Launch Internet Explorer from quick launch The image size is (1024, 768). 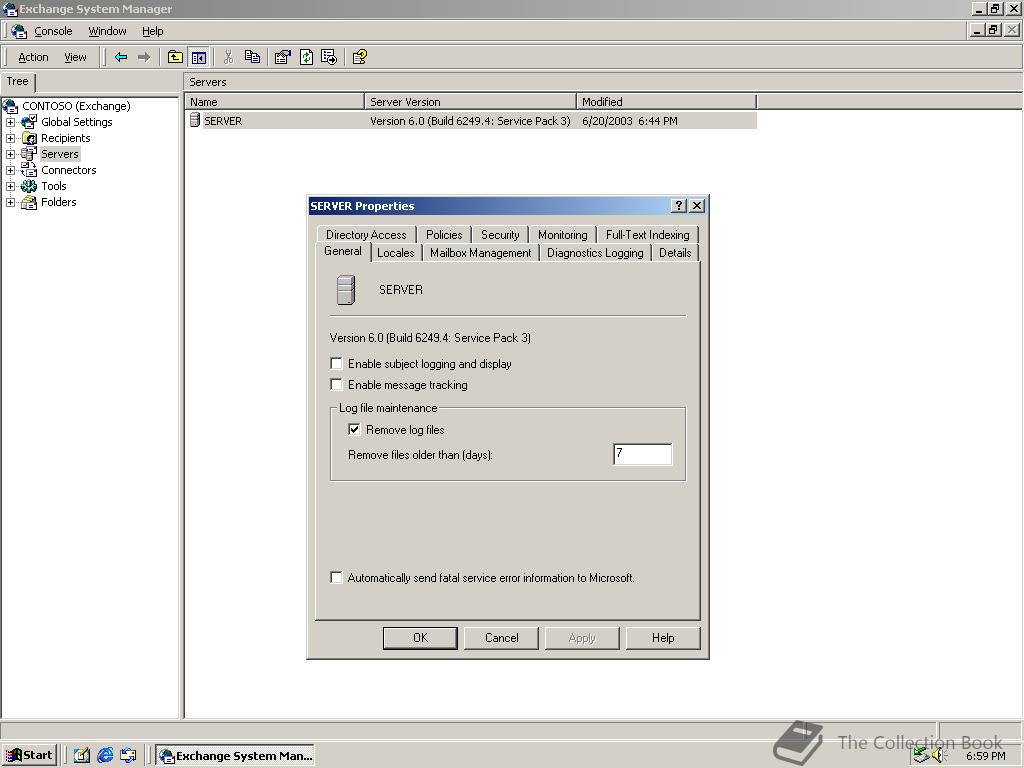click(x=104, y=756)
